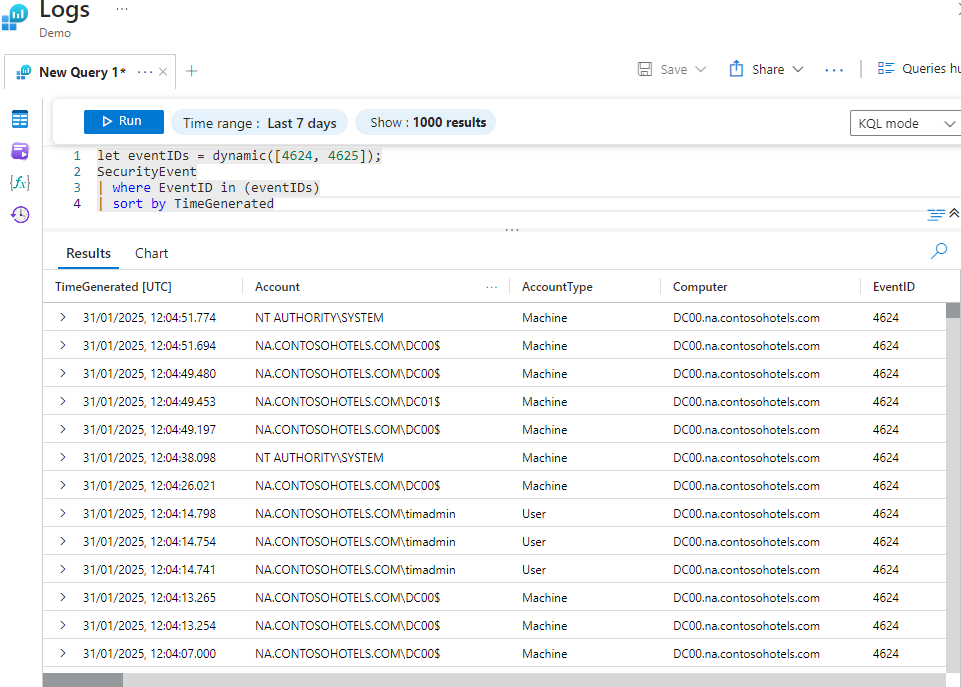Open the Save dropdown arrow

point(701,69)
